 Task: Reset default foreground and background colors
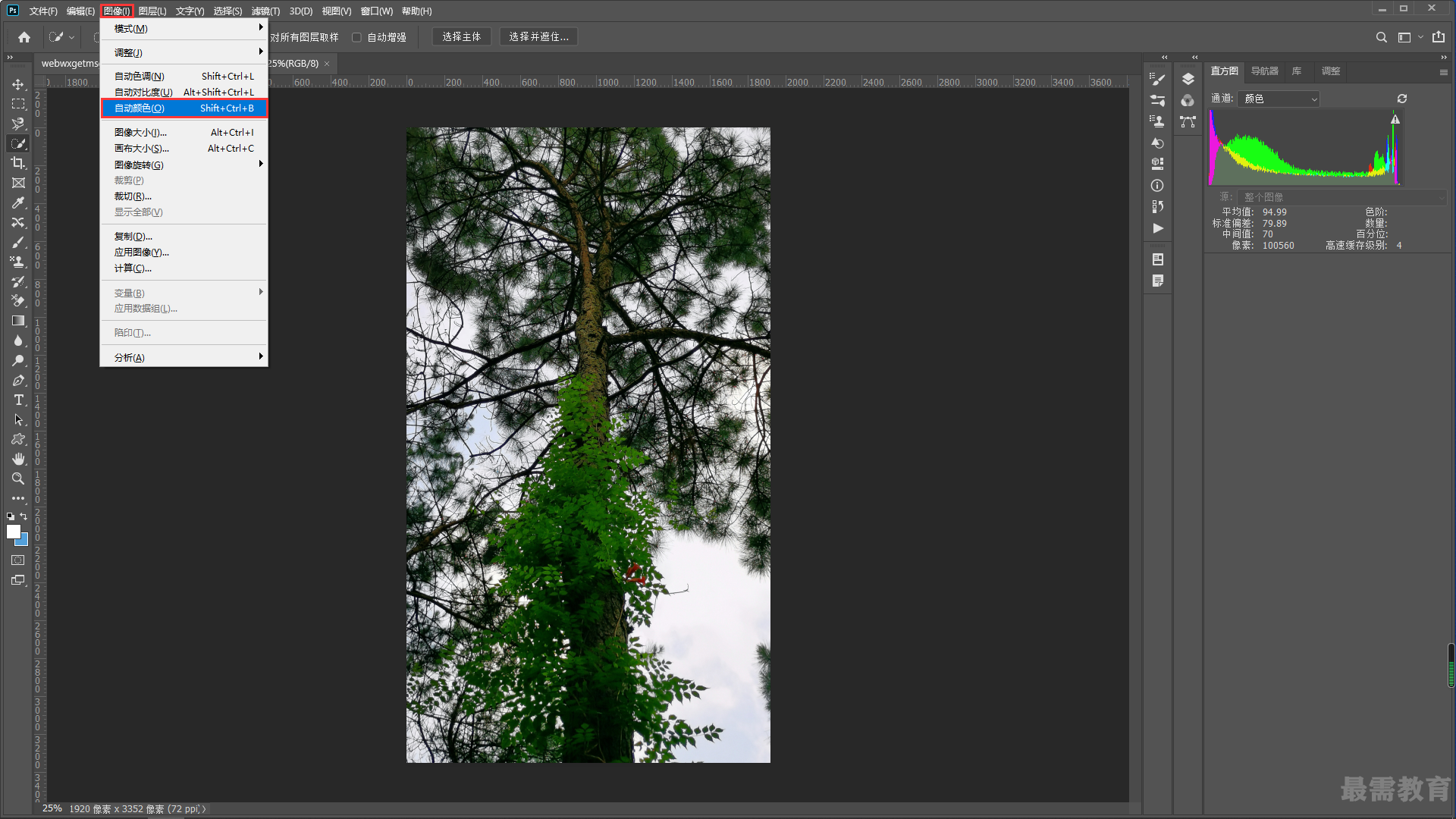[x=11, y=516]
